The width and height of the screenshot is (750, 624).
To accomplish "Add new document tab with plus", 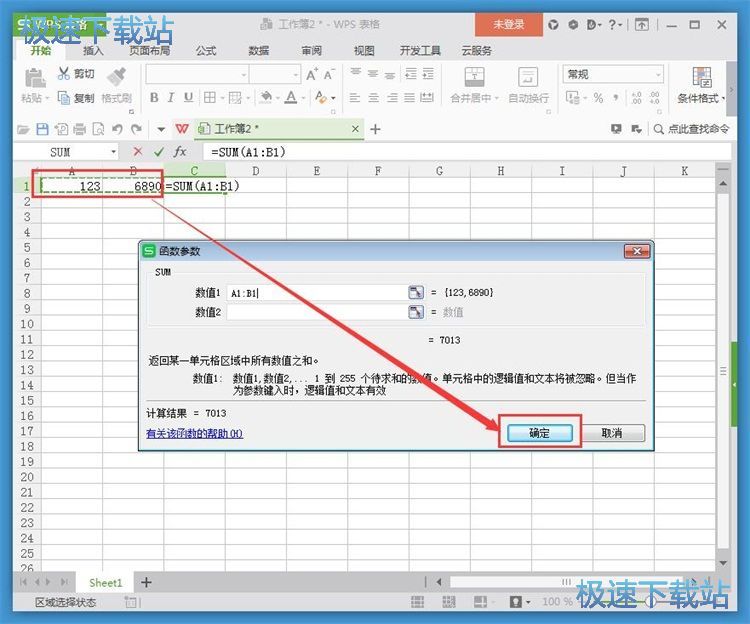I will coord(375,129).
